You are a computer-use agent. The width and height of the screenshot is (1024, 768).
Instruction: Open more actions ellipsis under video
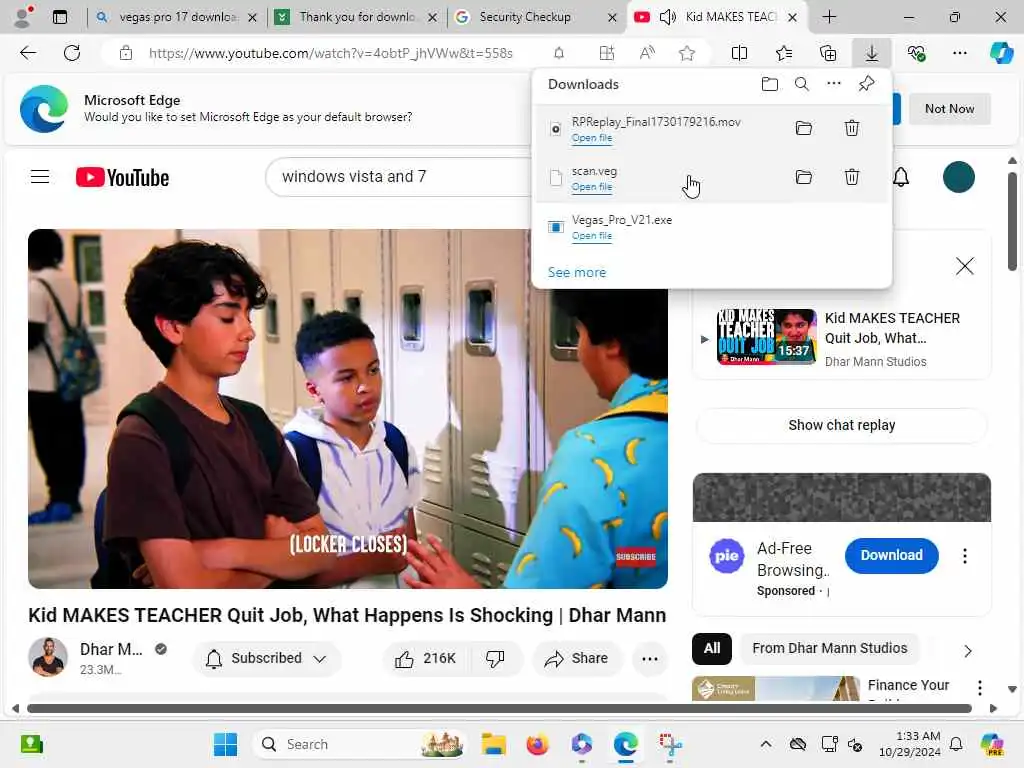point(650,658)
